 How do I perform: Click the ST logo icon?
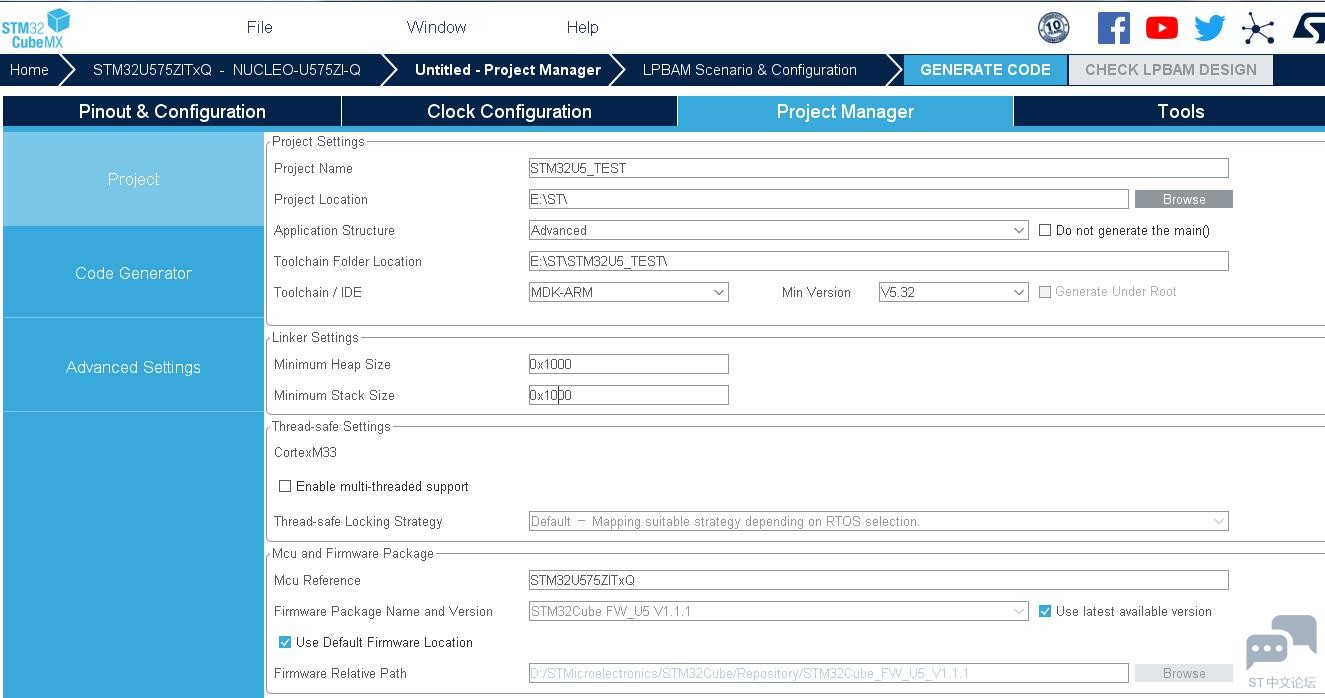(1309, 28)
